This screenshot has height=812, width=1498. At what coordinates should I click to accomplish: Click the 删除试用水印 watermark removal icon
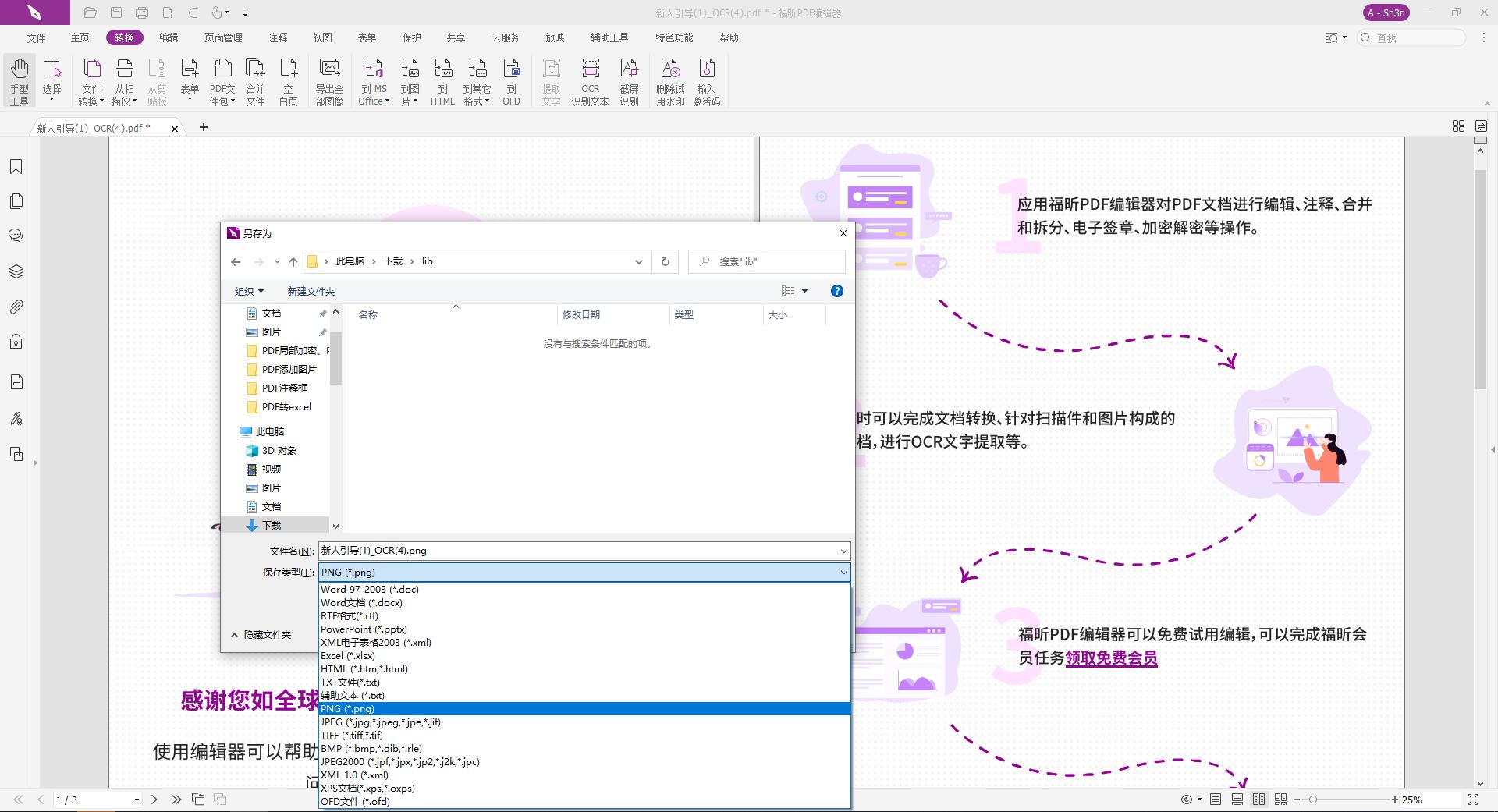671,80
